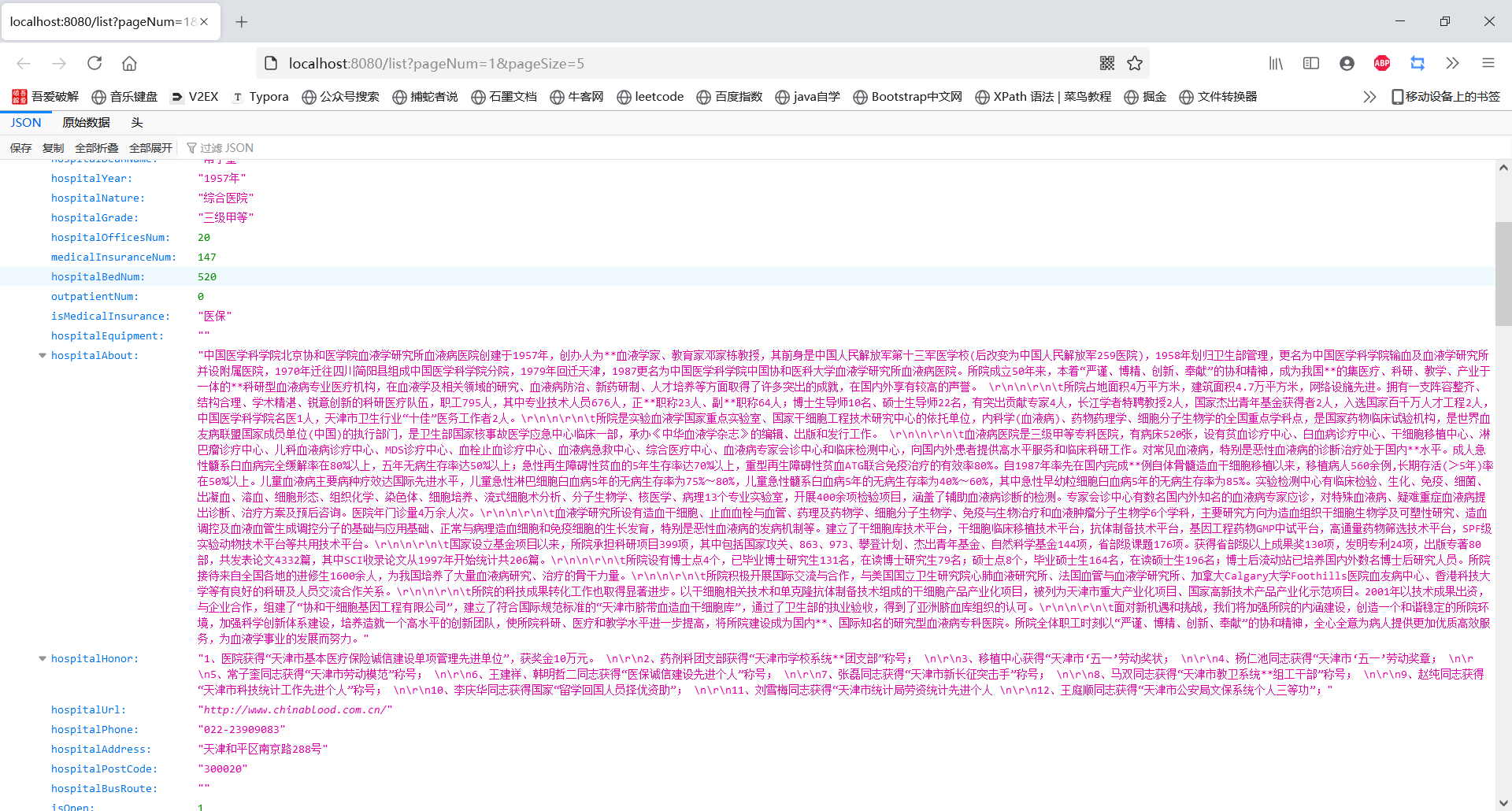This screenshot has width=1512, height=811.
Task: Toggle the sidebar view icon
Action: 1311,63
